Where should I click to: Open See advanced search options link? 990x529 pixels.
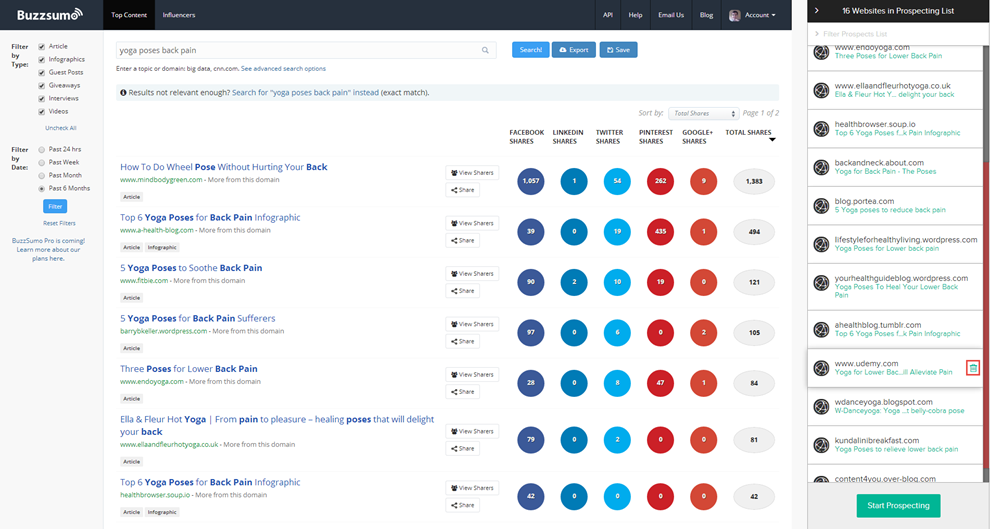click(283, 69)
